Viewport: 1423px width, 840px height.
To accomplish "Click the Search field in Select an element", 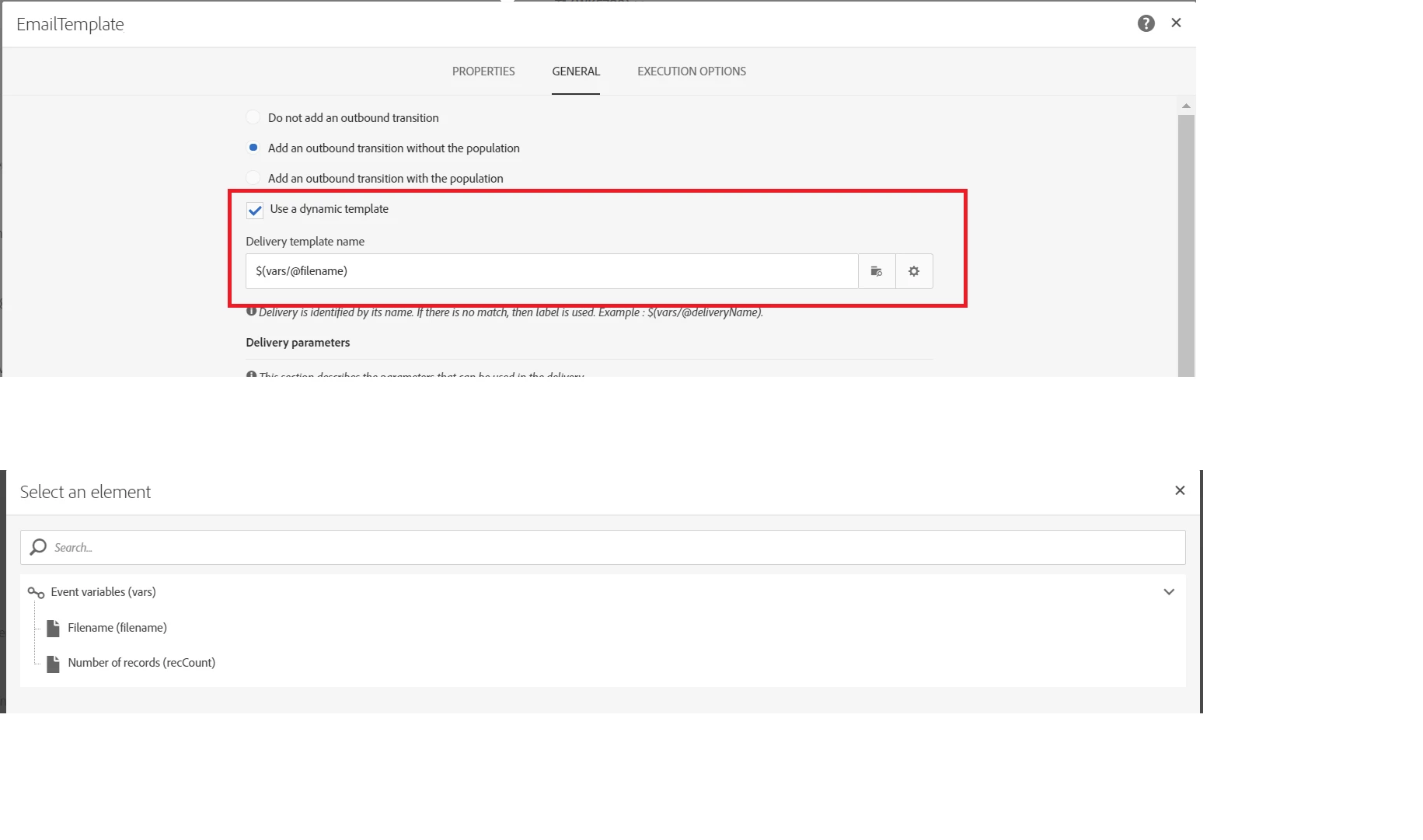I will (x=603, y=548).
